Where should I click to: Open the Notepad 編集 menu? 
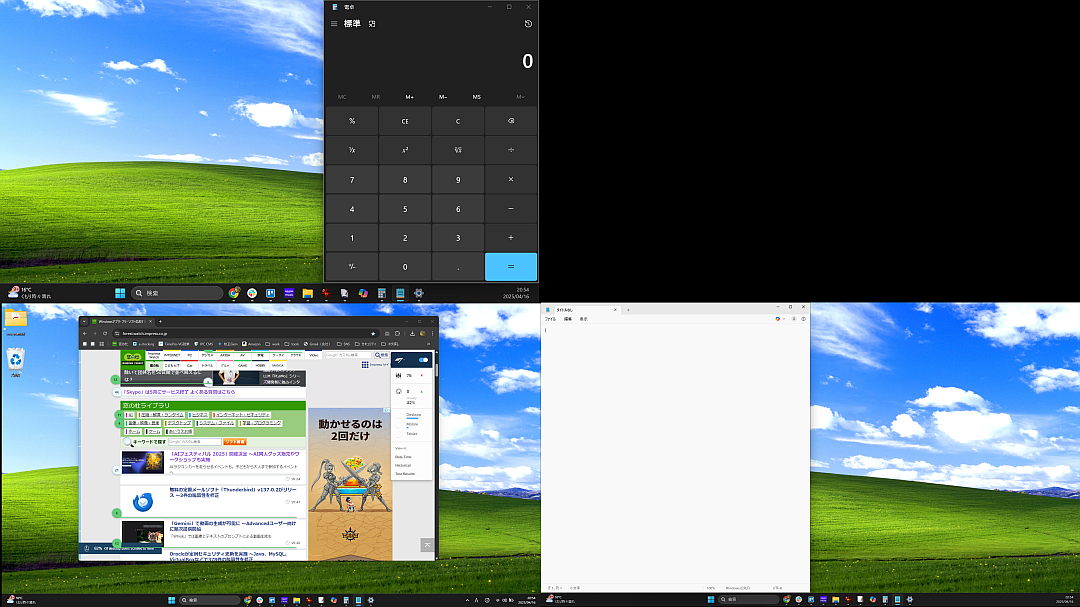[568, 319]
